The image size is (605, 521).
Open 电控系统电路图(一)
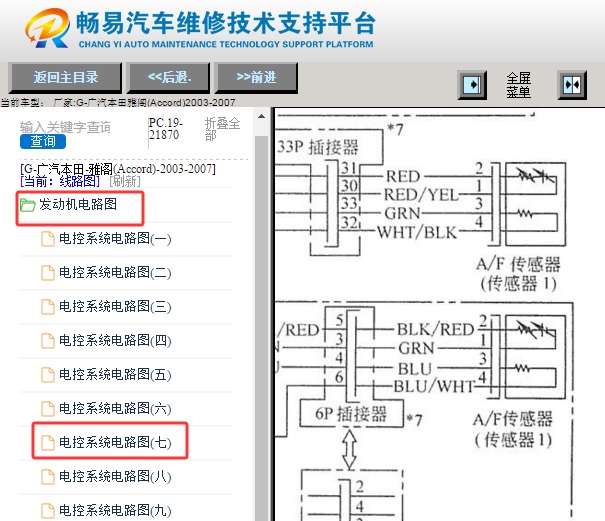click(x=115, y=239)
